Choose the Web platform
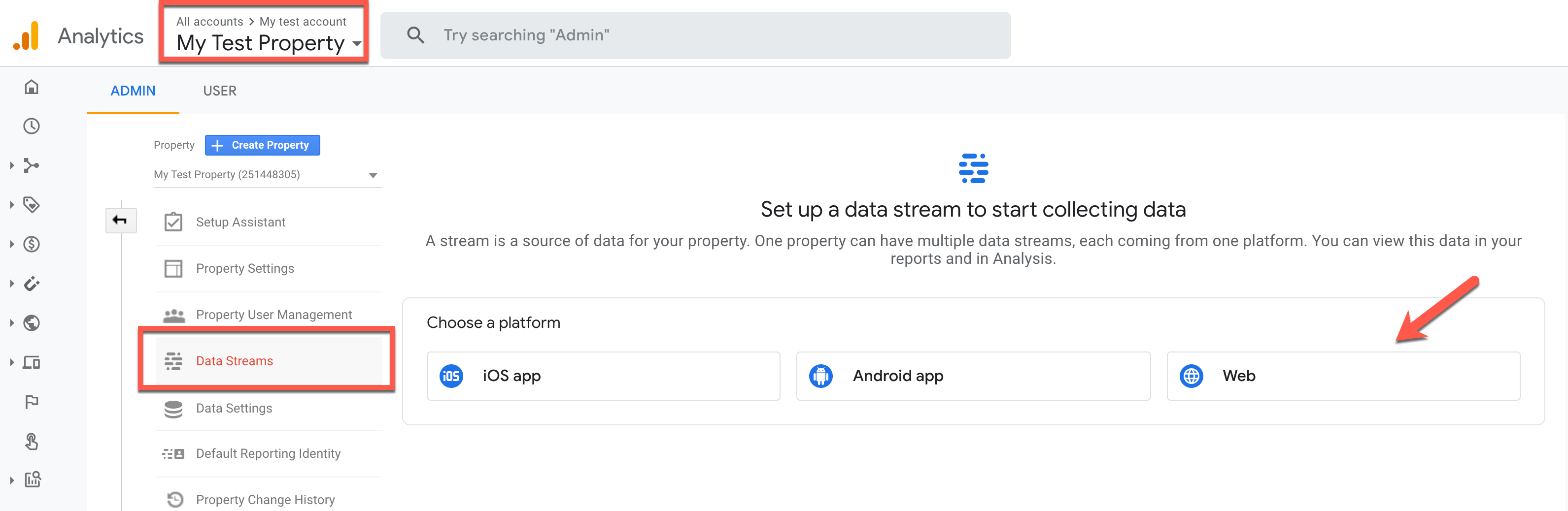1568x511 pixels. pyautogui.click(x=1343, y=376)
